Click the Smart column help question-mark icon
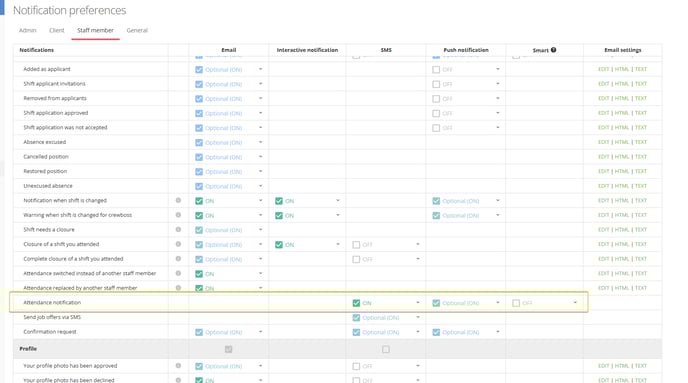Image resolution: width=688 pixels, height=383 pixels. (553, 50)
